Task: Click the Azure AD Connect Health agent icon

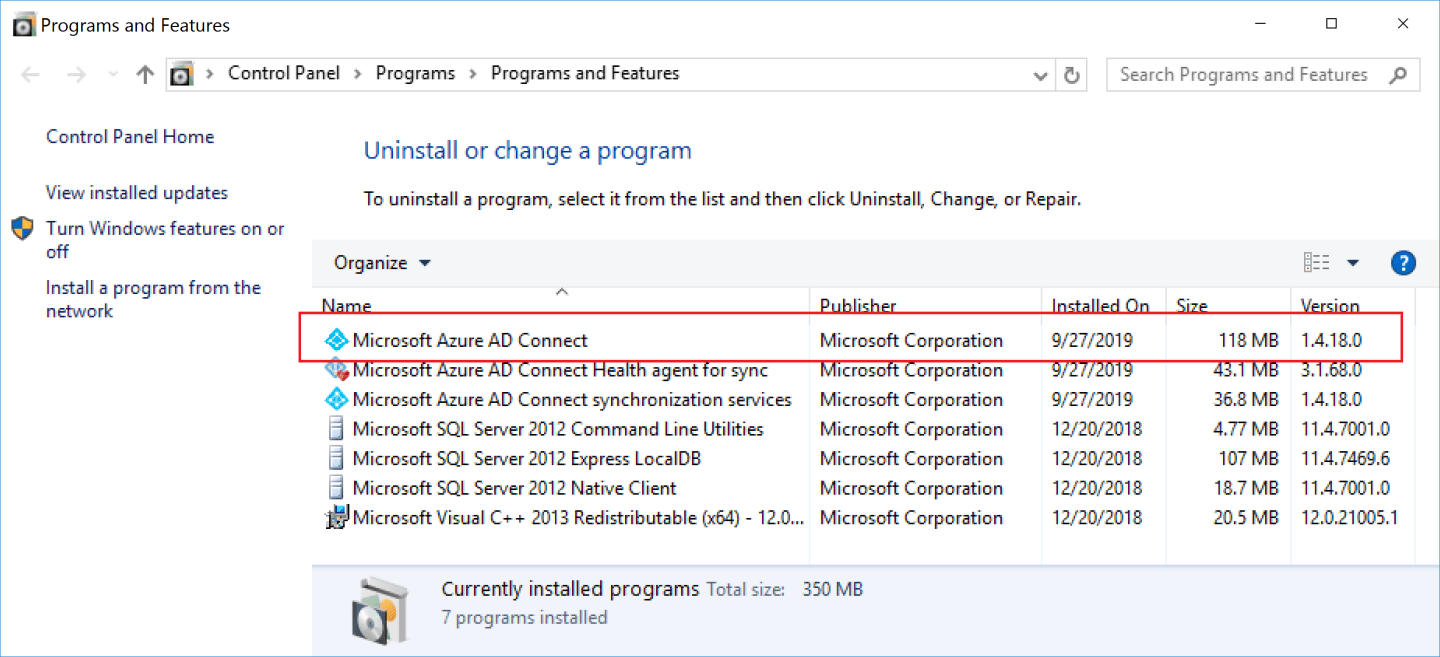Action: click(336, 370)
